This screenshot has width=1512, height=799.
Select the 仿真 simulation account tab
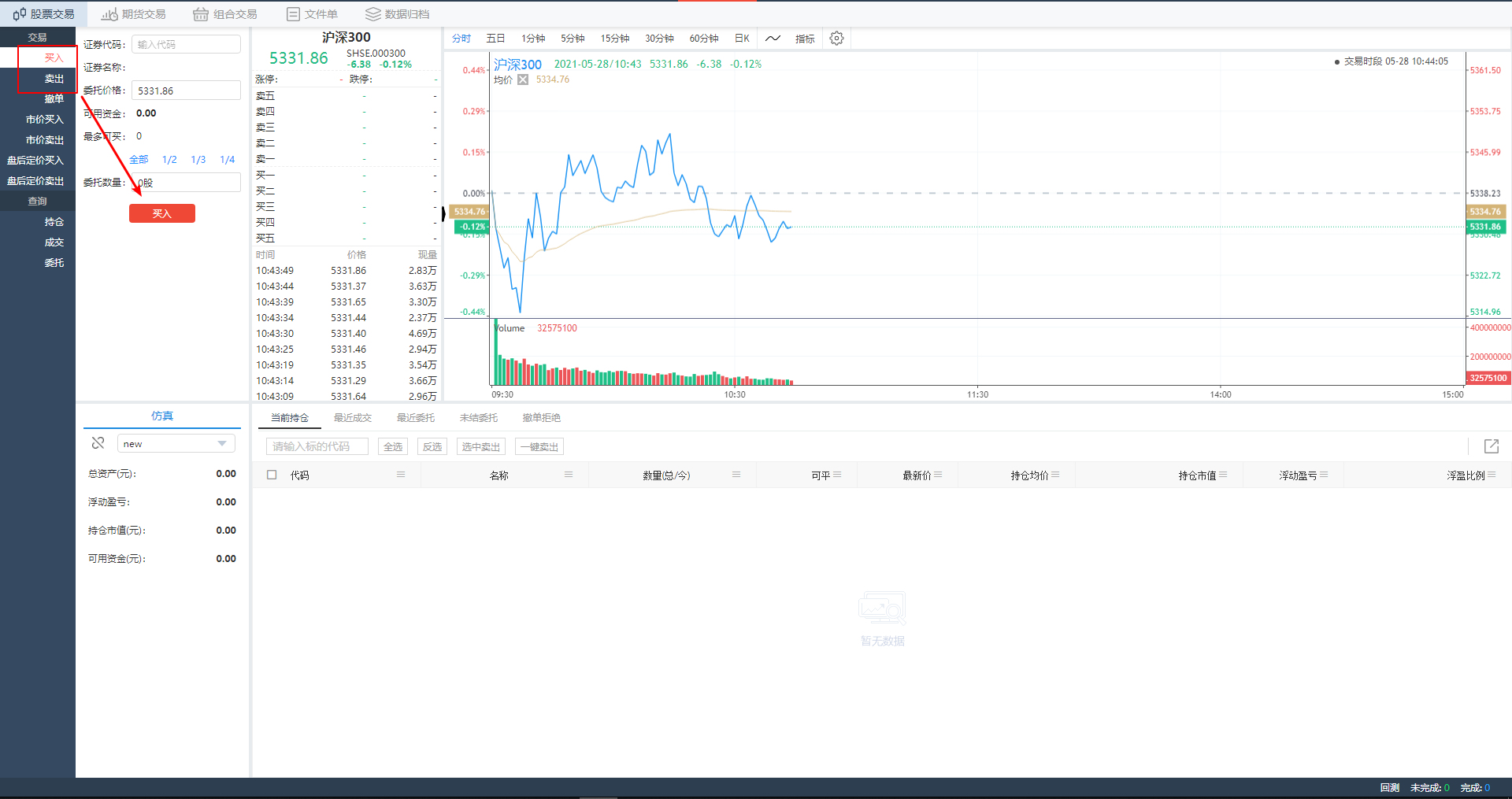coord(162,416)
